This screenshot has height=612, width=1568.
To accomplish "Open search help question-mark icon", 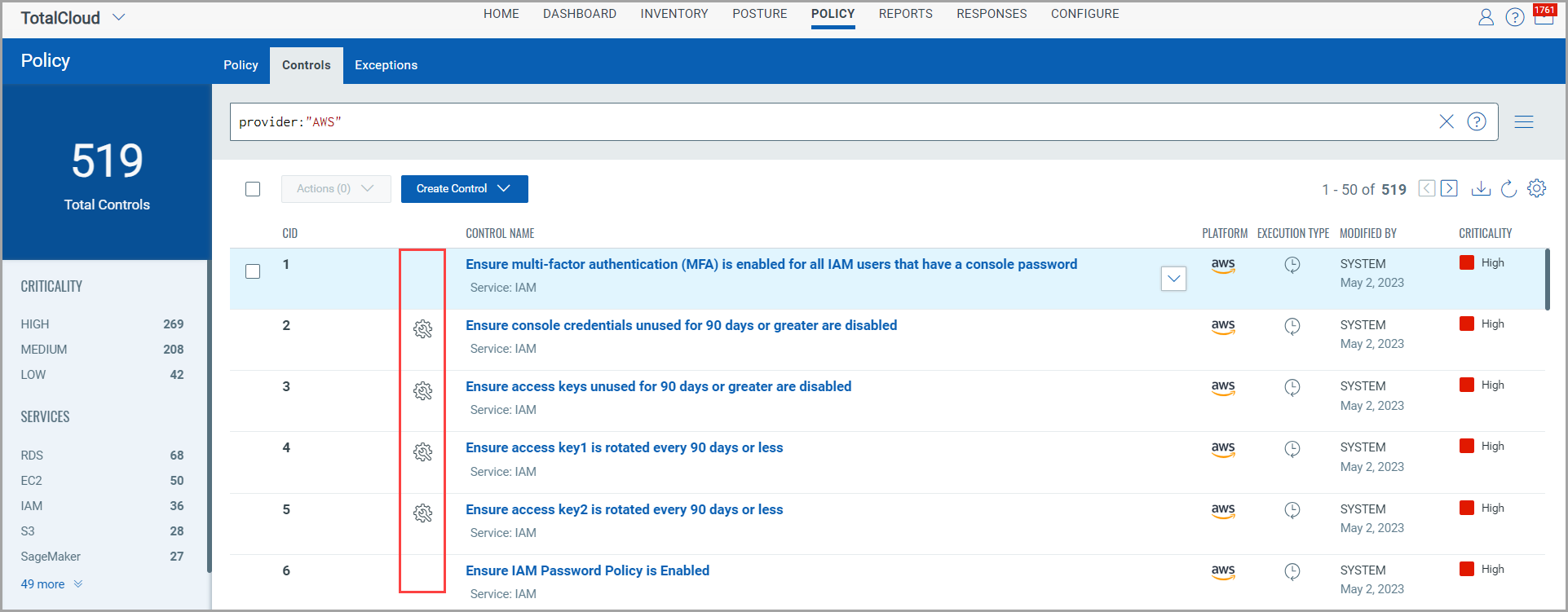I will click(1477, 121).
